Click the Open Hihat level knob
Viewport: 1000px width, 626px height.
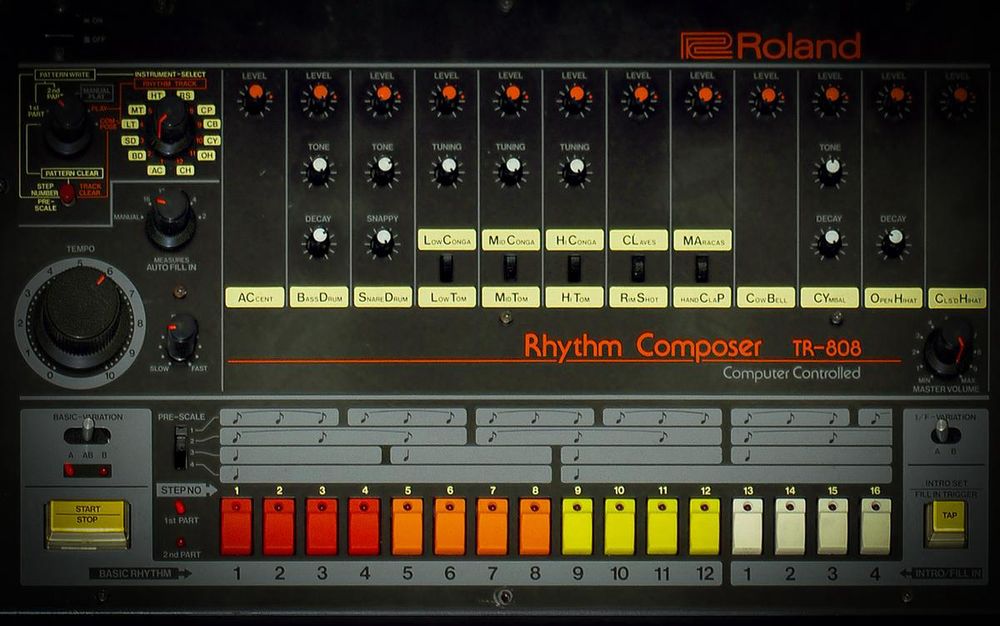[x=894, y=99]
